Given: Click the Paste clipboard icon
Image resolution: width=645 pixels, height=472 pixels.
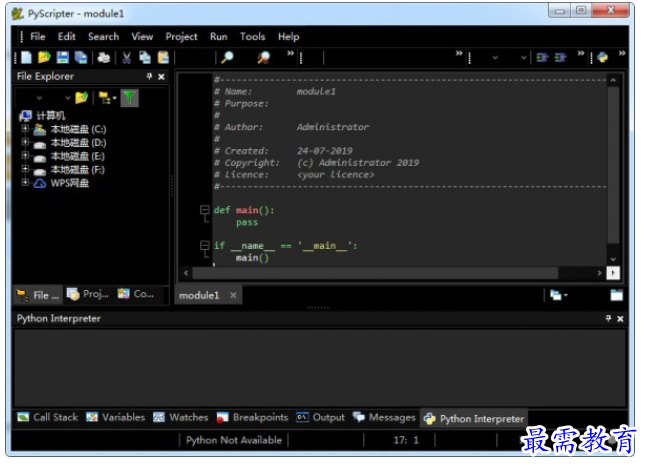Looking at the screenshot, I should click(163, 57).
